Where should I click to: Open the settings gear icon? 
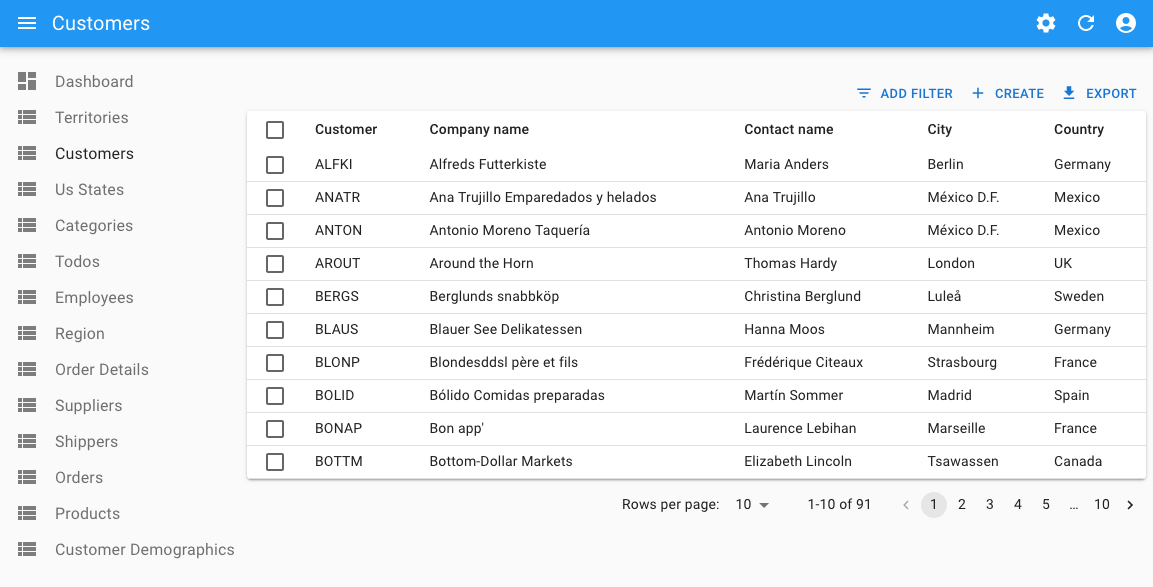coord(1046,23)
